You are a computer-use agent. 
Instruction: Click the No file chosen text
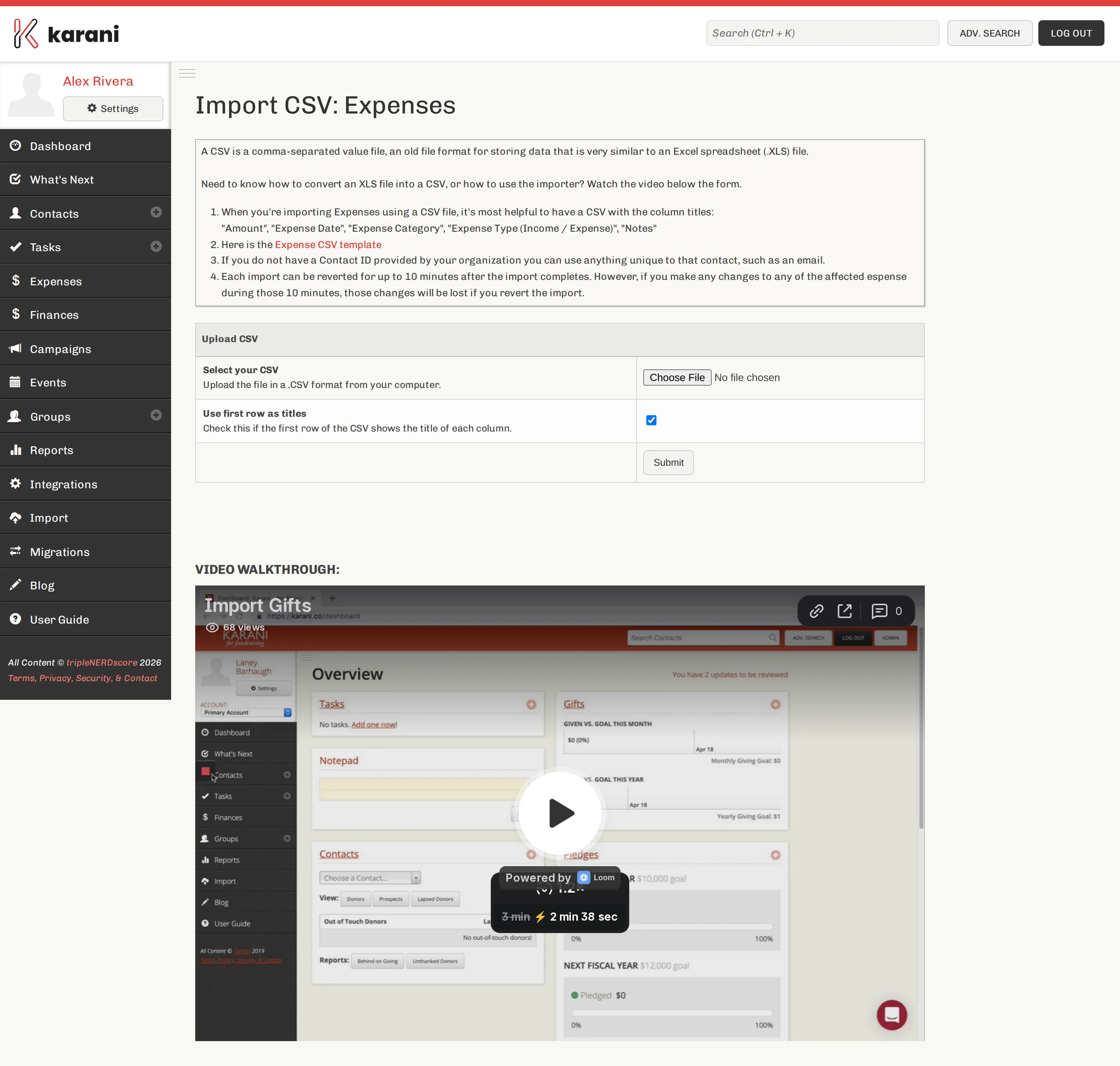tap(747, 377)
